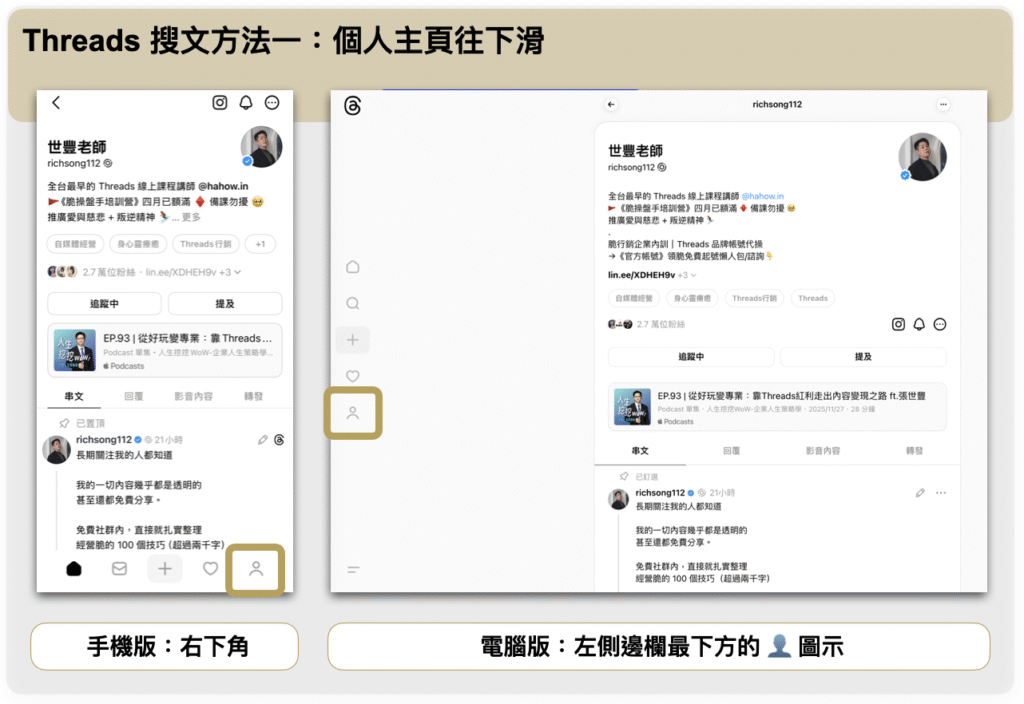Create a new post with the desktop sidebar plus
The width and height of the screenshot is (1024, 704).
(352, 340)
